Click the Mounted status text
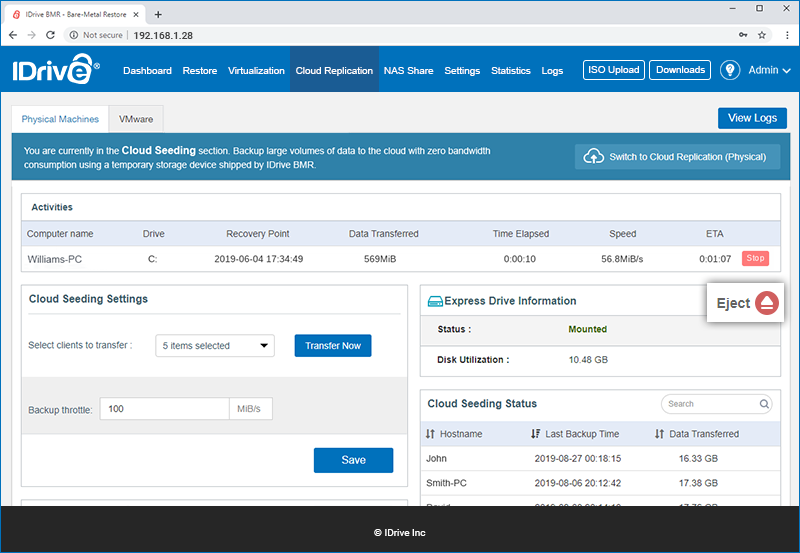This screenshot has height=553, width=800. tap(588, 330)
